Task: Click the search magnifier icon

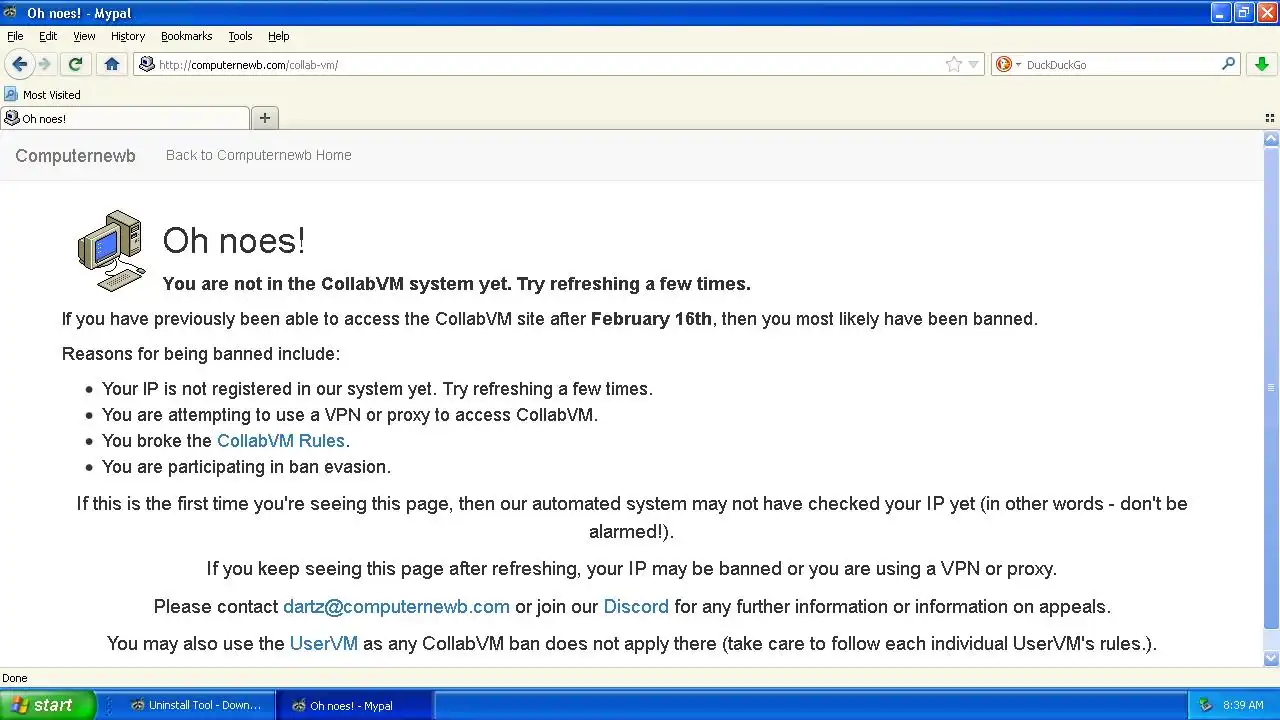Action: click(1228, 64)
